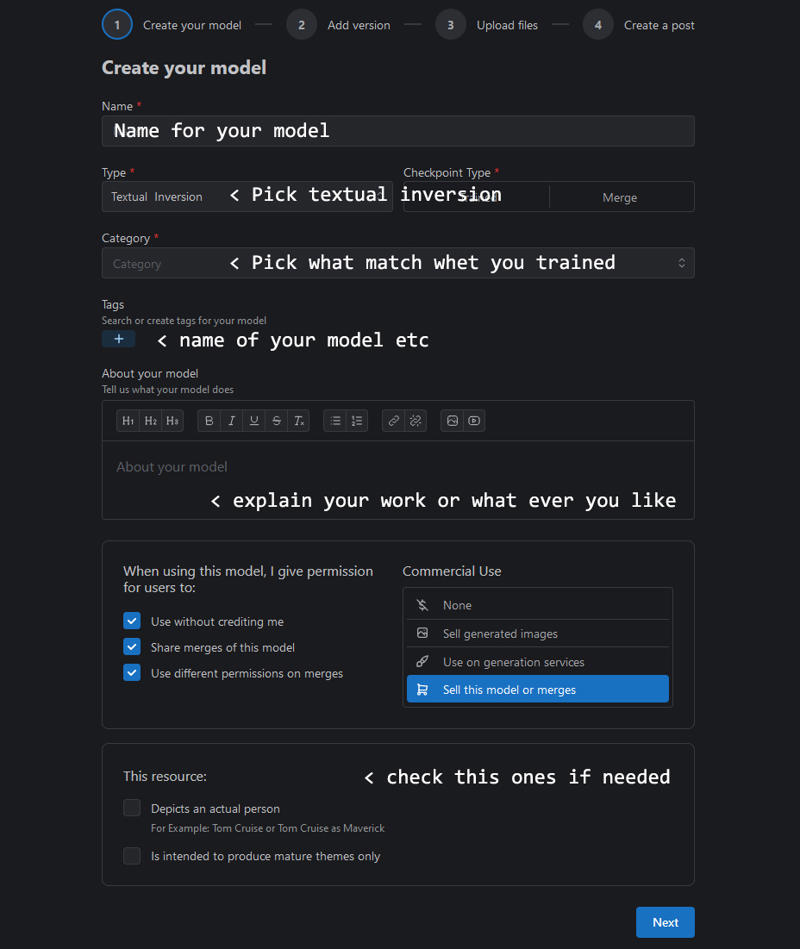Apply bold formatting in the editor toolbar
This screenshot has width=800, height=949.
click(x=209, y=421)
